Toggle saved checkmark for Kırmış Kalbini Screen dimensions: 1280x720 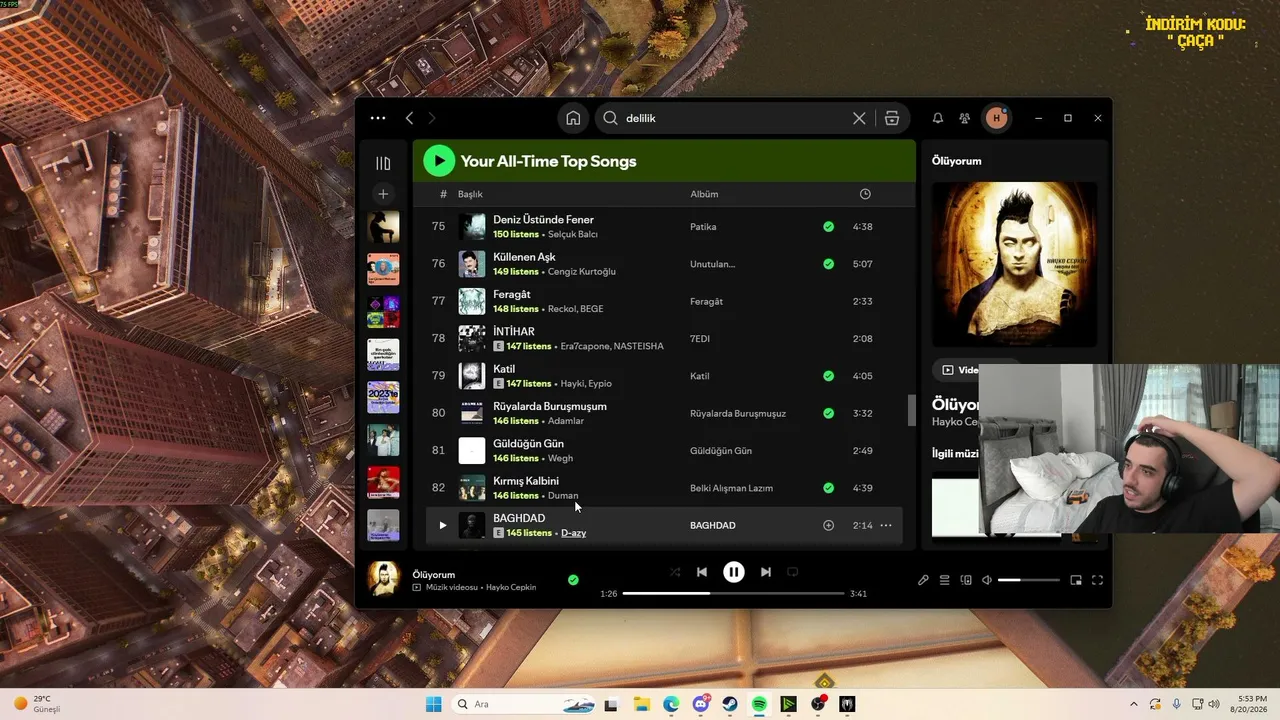828,488
